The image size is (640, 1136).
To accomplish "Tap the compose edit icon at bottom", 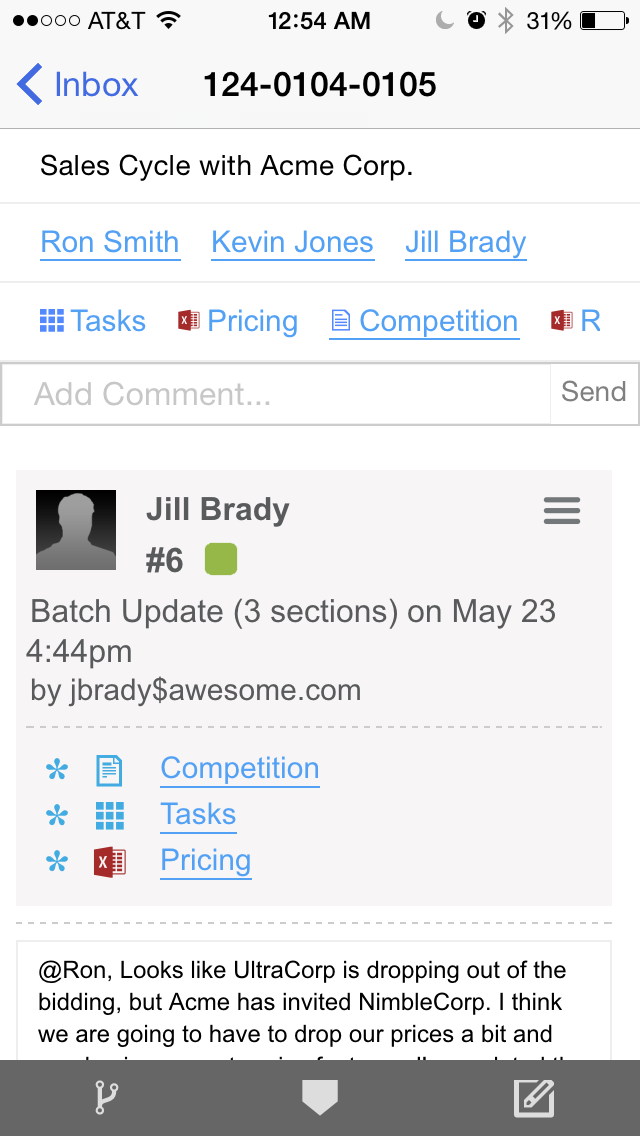I will pyautogui.click(x=533, y=1098).
